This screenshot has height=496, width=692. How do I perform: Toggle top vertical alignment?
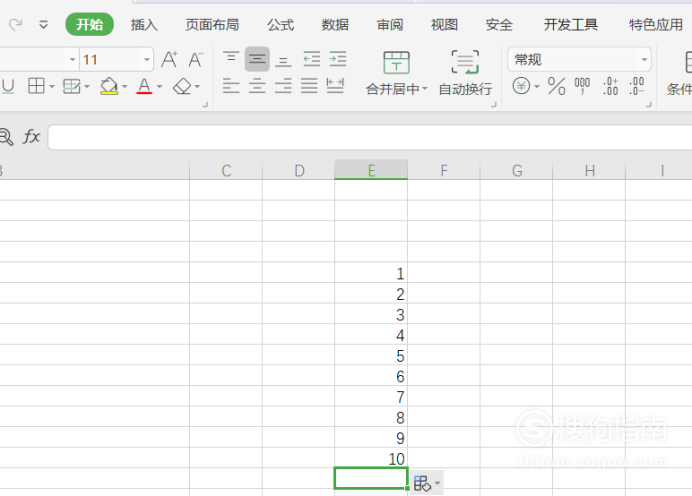(x=231, y=59)
